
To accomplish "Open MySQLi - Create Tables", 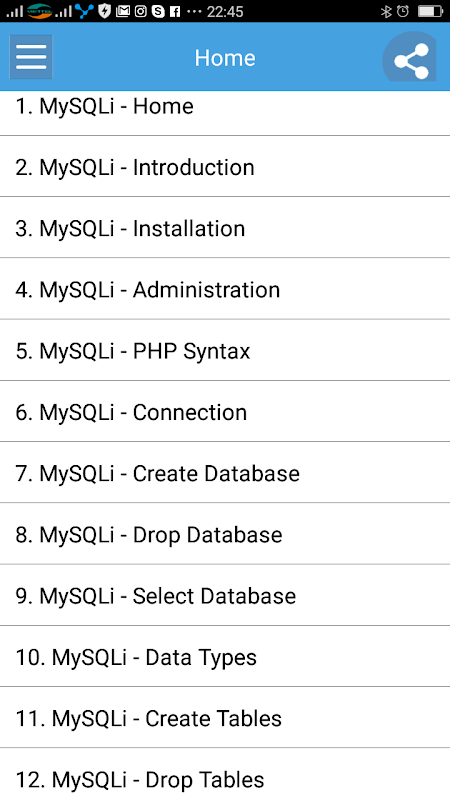I will [225, 718].
